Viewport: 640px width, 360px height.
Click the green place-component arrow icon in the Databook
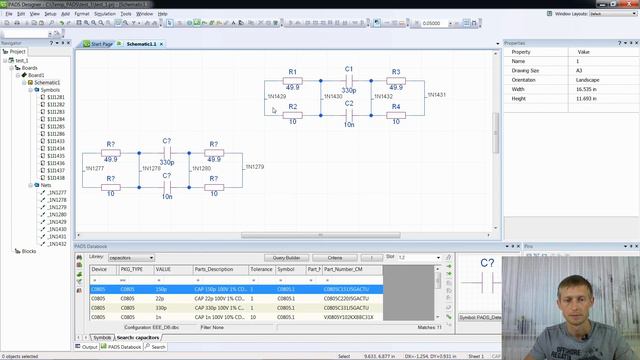point(449,266)
